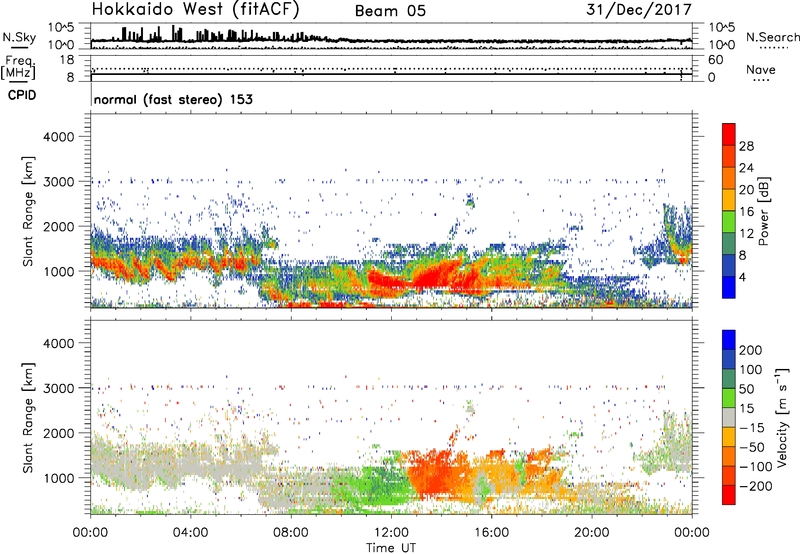800x554 pixels.
Task: Click the '12:00' time axis label
Action: 391,533
